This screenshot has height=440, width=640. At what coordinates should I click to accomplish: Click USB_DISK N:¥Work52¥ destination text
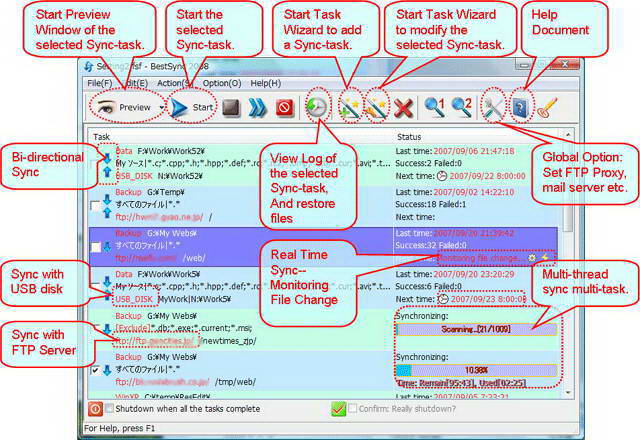[x=159, y=176]
